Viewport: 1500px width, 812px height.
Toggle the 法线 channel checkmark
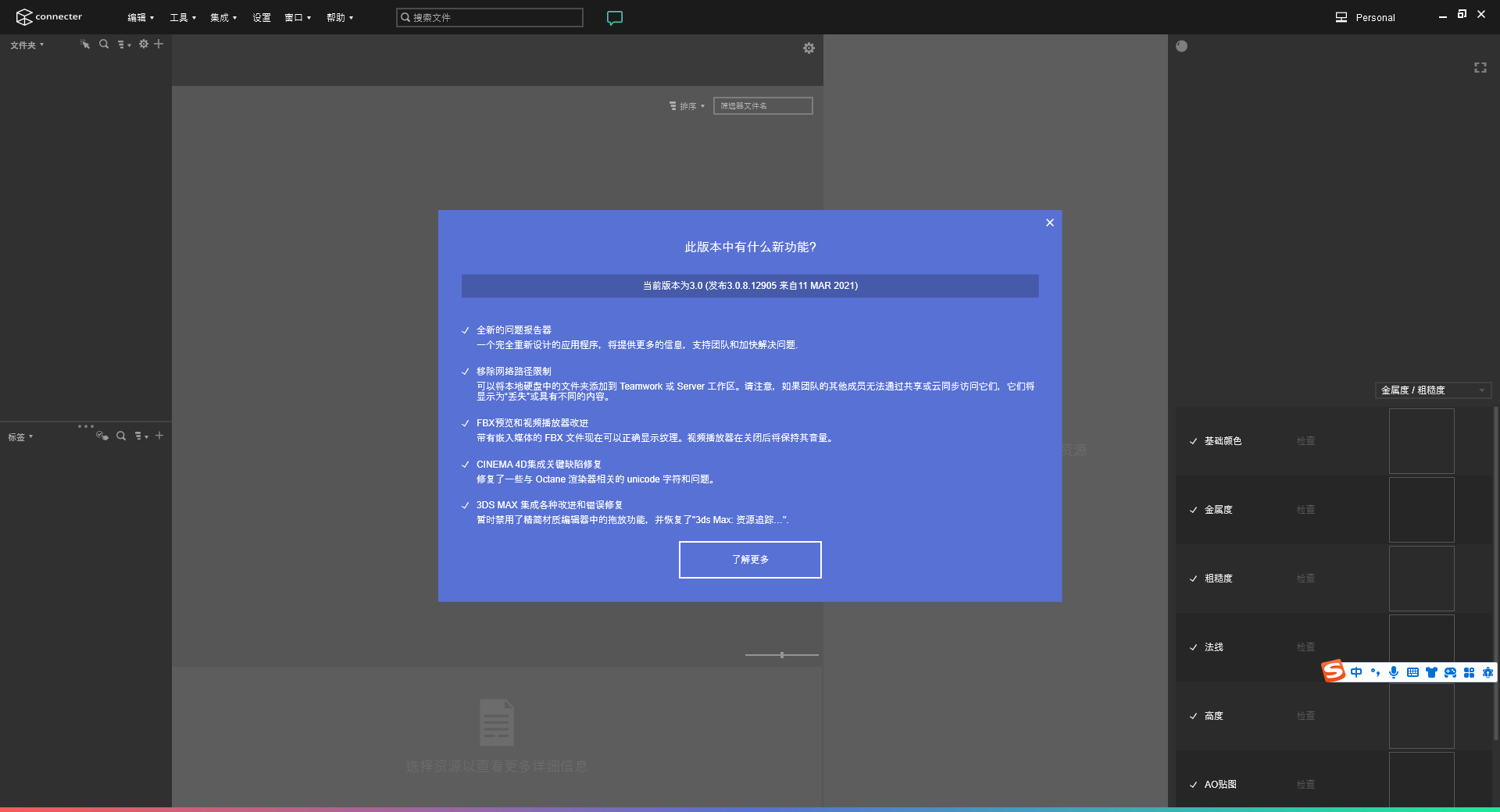click(1193, 647)
